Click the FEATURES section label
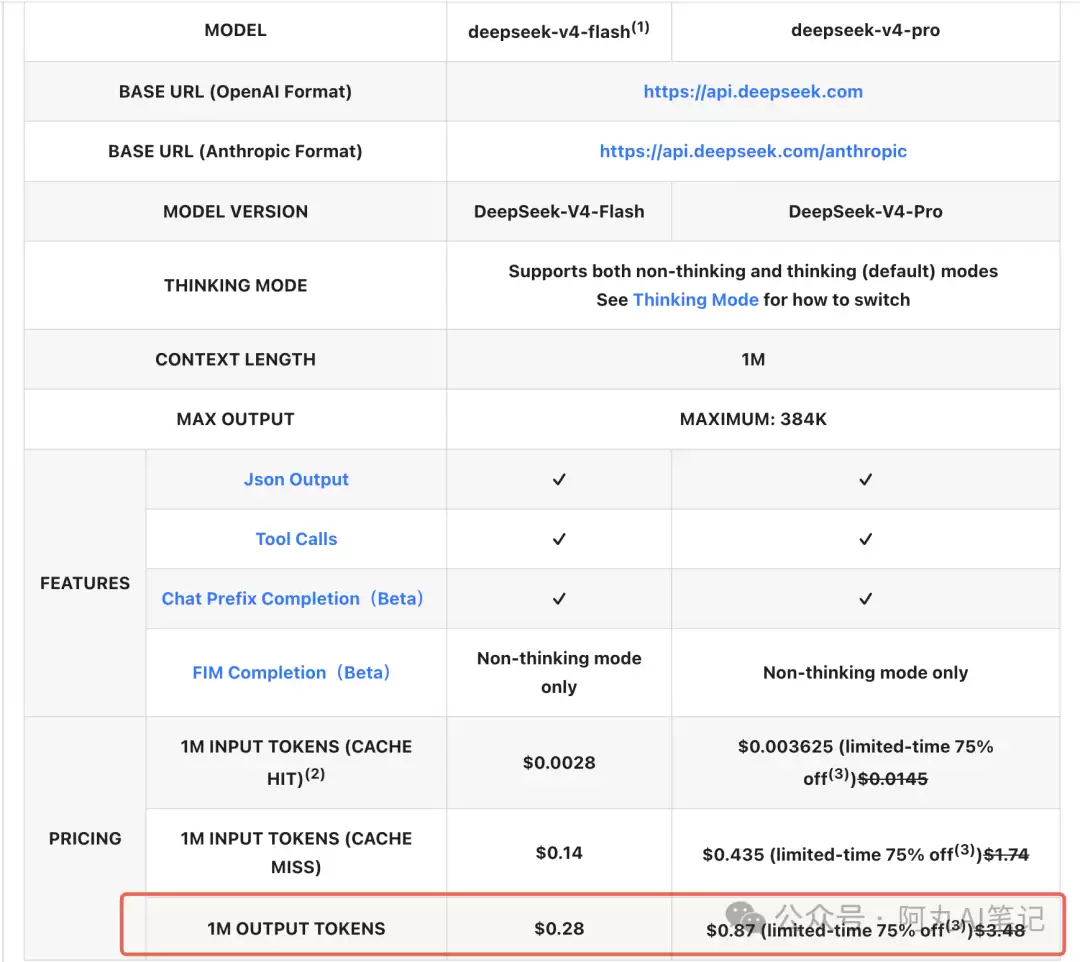Screen dimensions: 1080x962 [85, 583]
